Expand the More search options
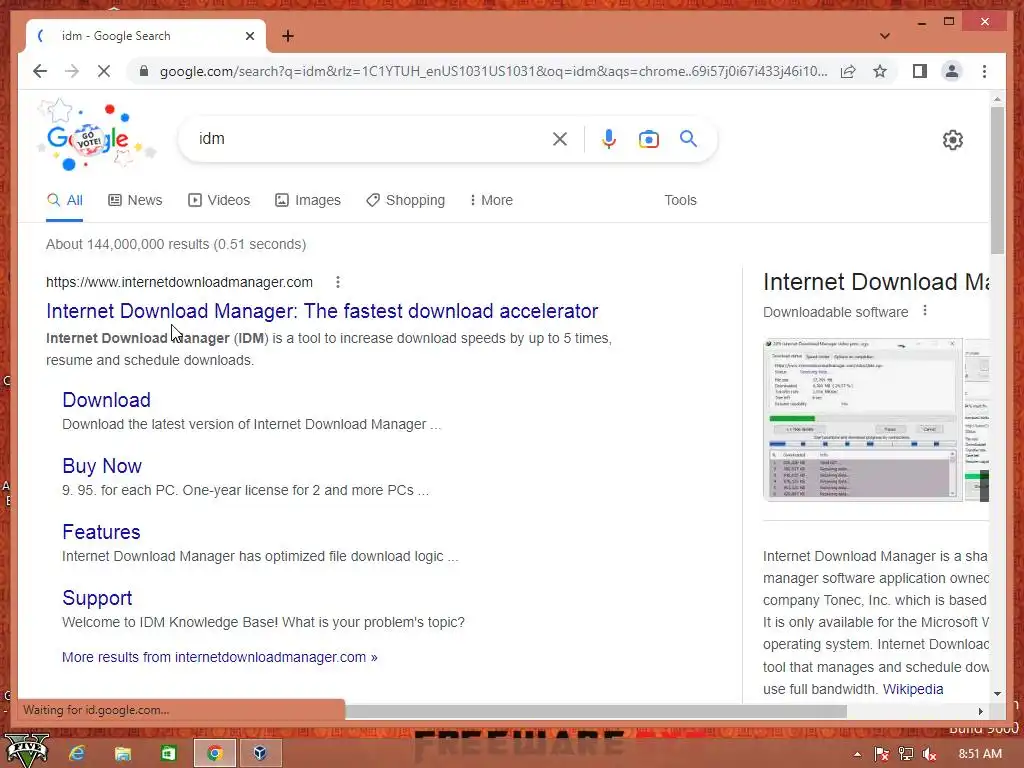 [x=491, y=200]
